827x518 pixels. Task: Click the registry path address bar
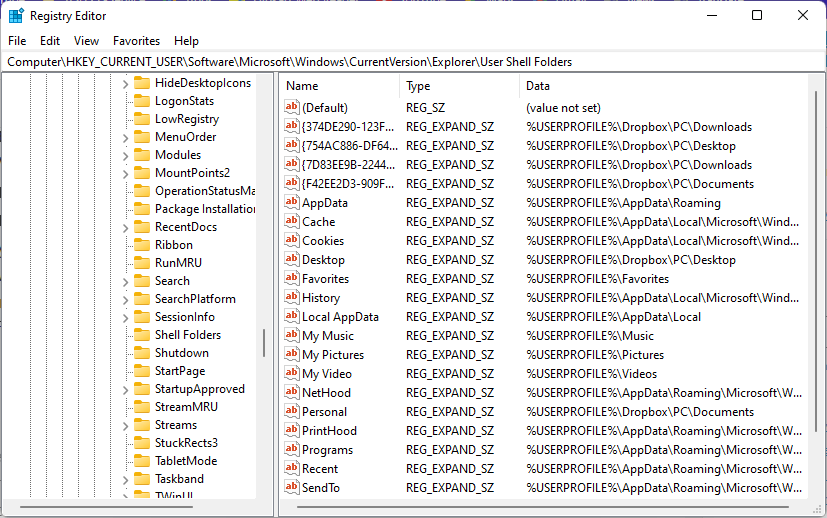(400, 62)
